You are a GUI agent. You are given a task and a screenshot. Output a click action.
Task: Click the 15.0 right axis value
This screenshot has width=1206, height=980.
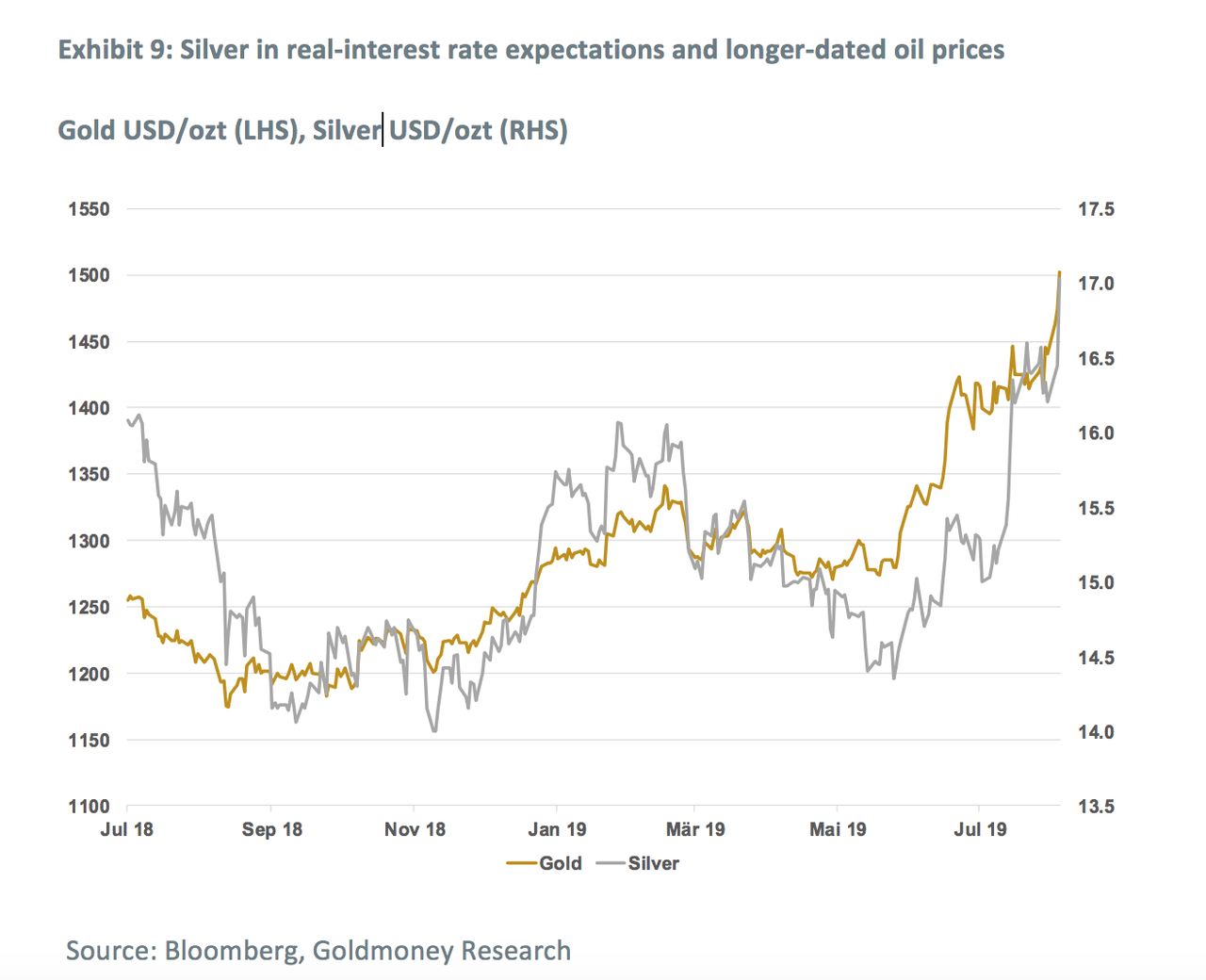1096,582
